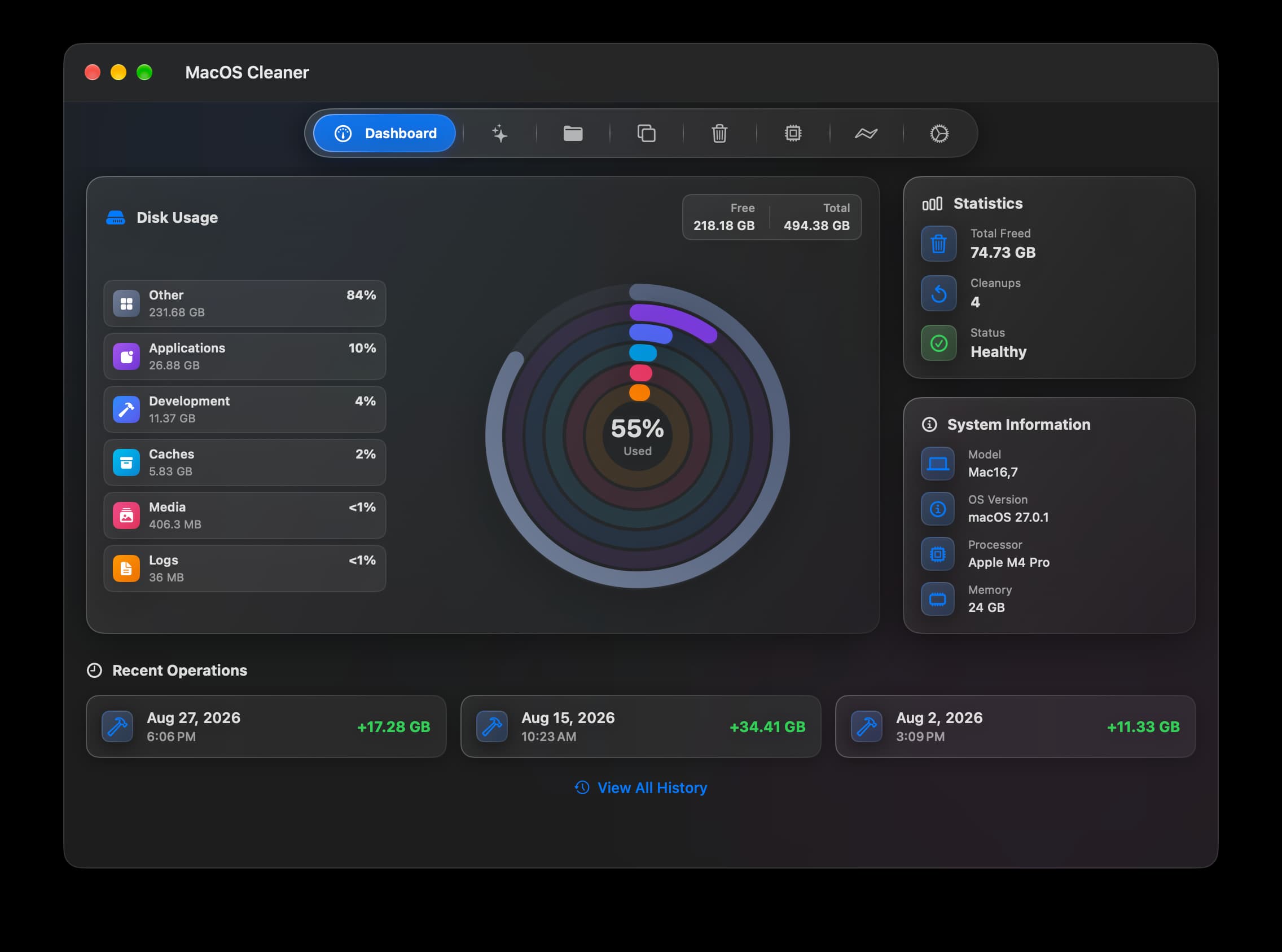Screen dimensions: 1282x952
Task: Select the Development hammer icon
Action: click(126, 409)
